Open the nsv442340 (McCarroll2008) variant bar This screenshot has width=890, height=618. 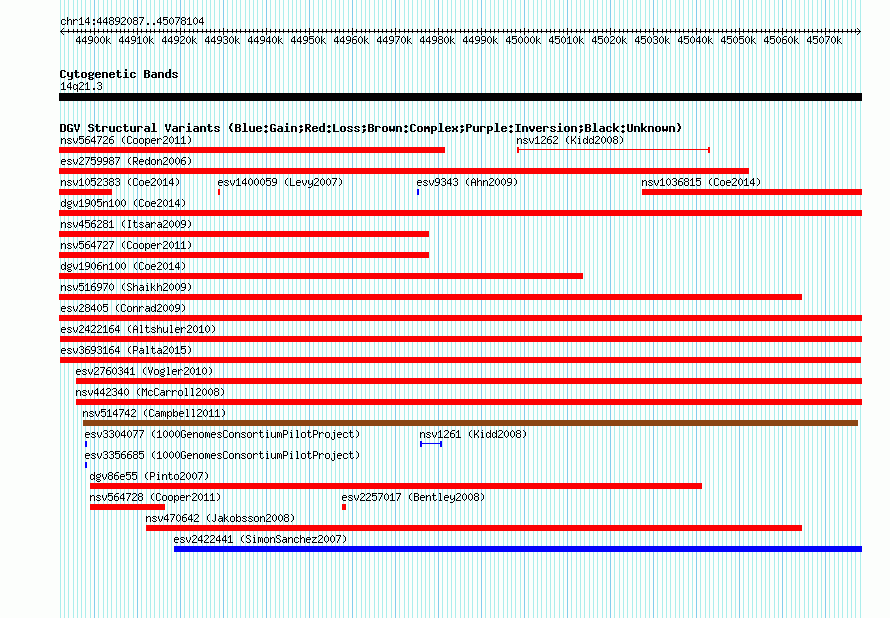click(469, 402)
